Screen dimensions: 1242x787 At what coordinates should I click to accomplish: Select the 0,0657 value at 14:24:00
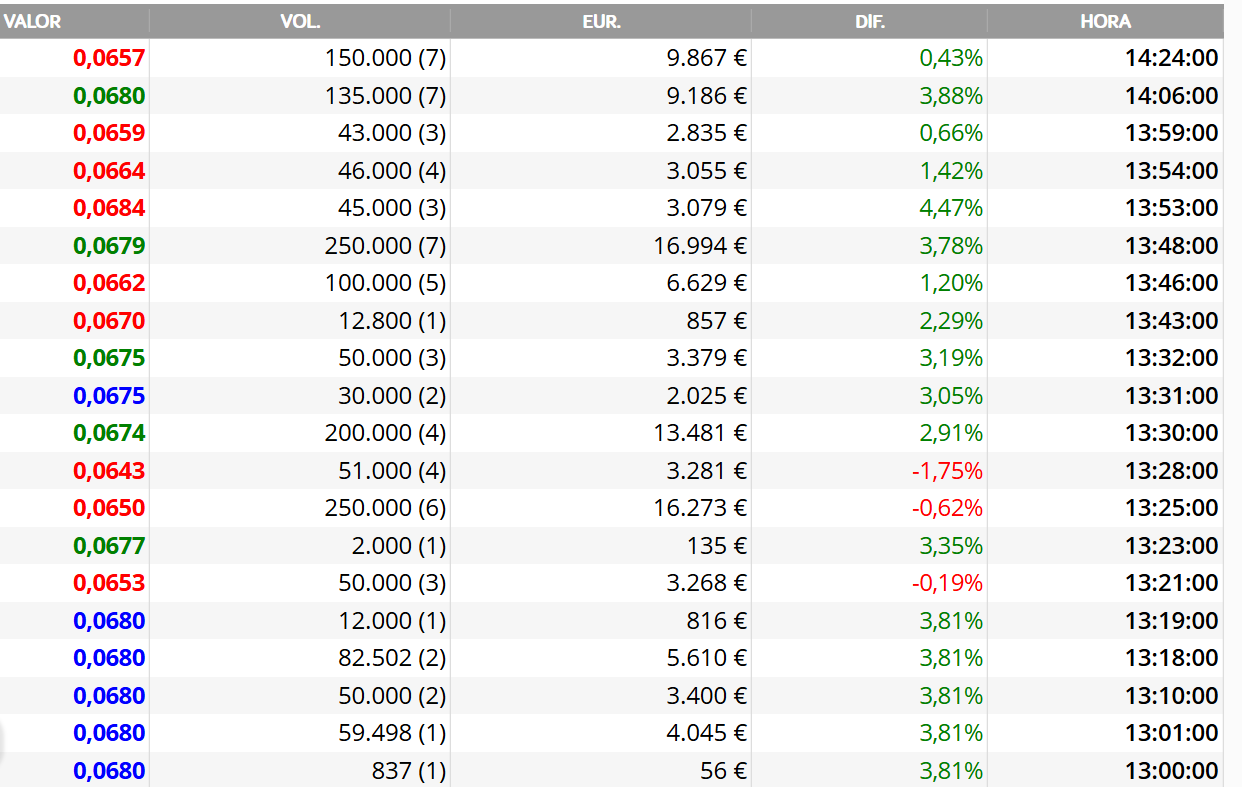coord(110,58)
